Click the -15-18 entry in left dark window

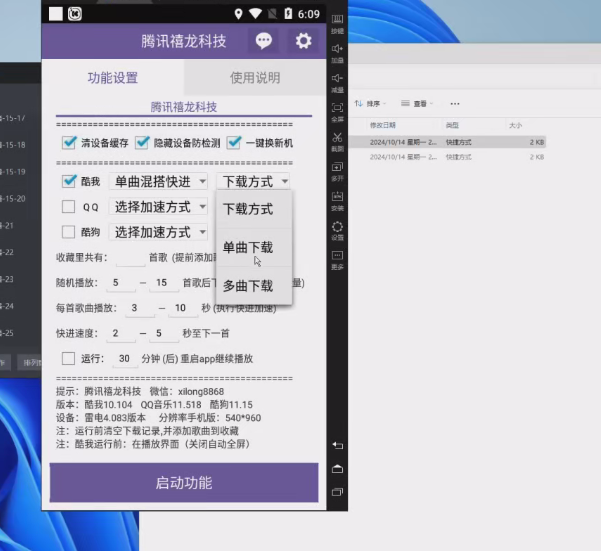point(13,145)
